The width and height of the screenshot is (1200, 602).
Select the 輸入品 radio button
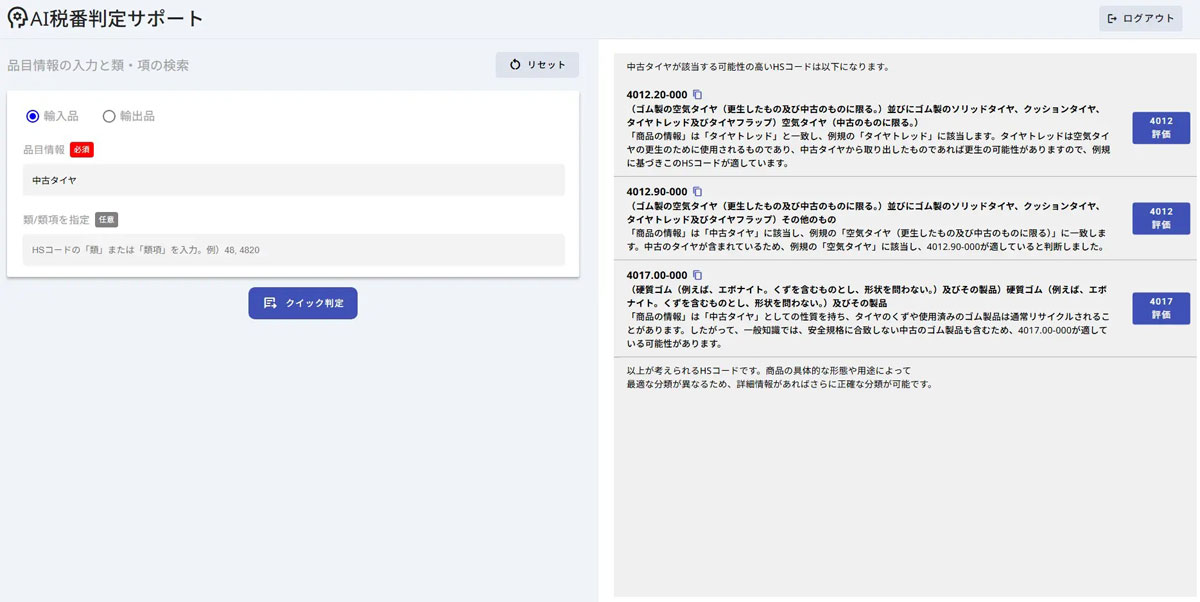pos(32,115)
